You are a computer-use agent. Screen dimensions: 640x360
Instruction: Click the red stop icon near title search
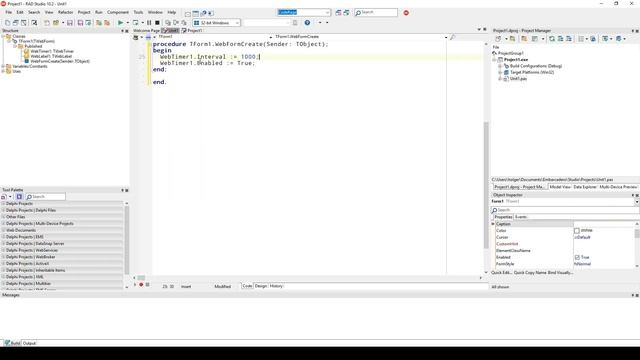pos(406,13)
